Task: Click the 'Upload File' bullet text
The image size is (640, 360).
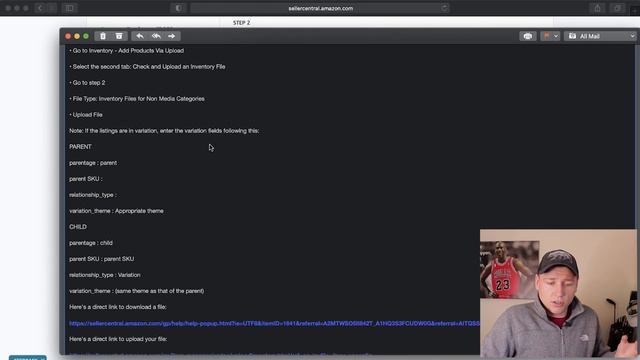Action: tap(87, 115)
